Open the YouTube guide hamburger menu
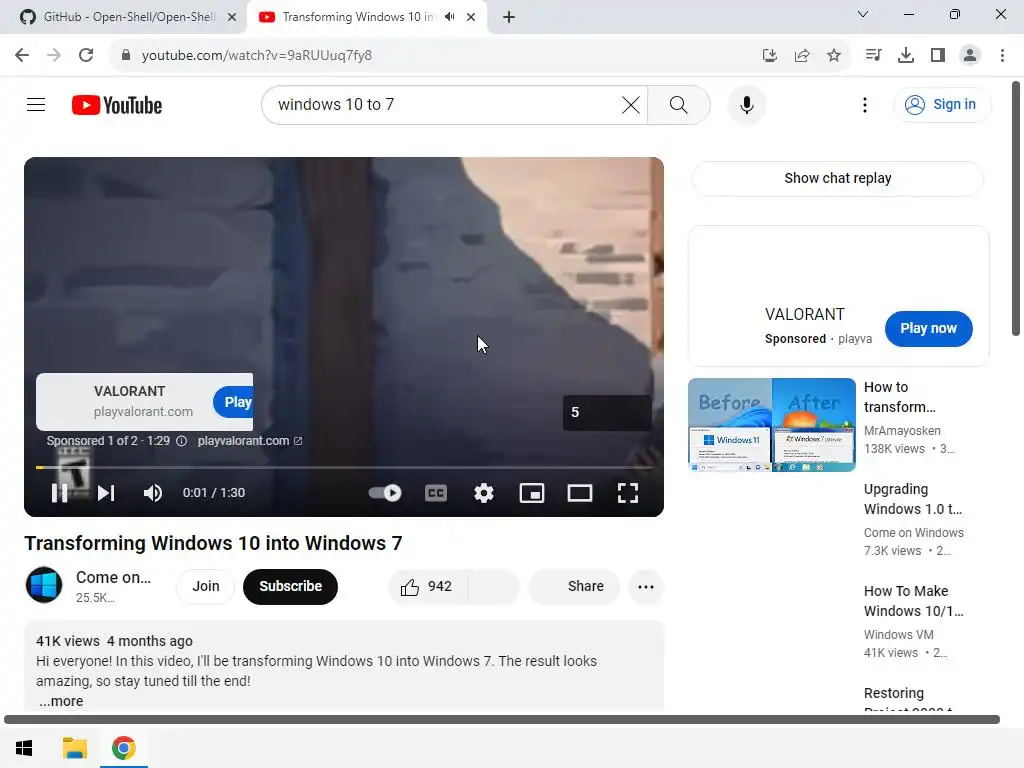1024x768 pixels. (36, 104)
